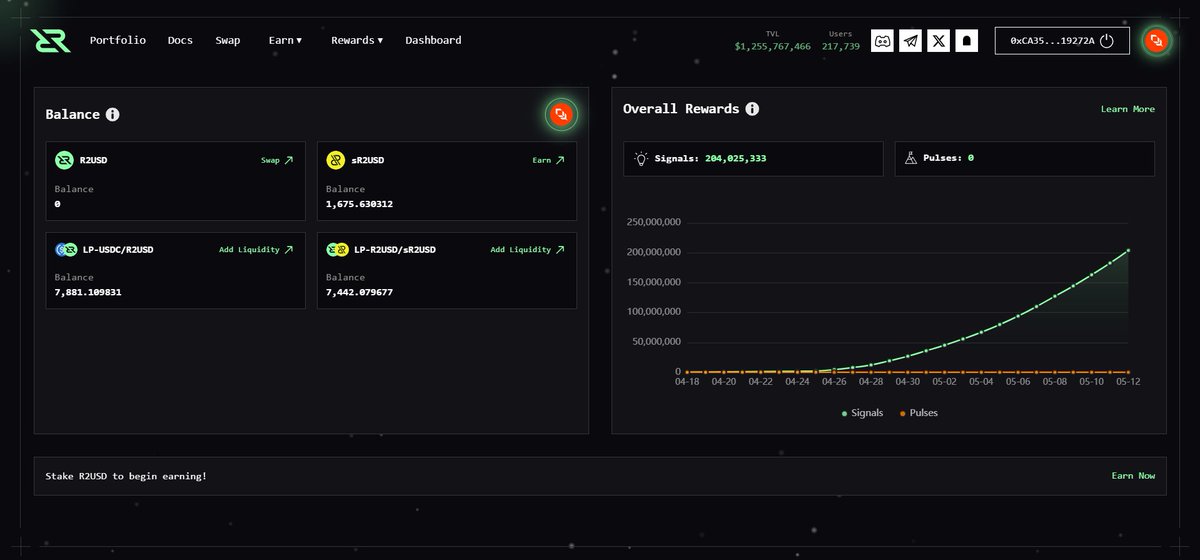This screenshot has height=560, width=1200.
Task: Click the orange round icon in header
Action: (x=1156, y=41)
